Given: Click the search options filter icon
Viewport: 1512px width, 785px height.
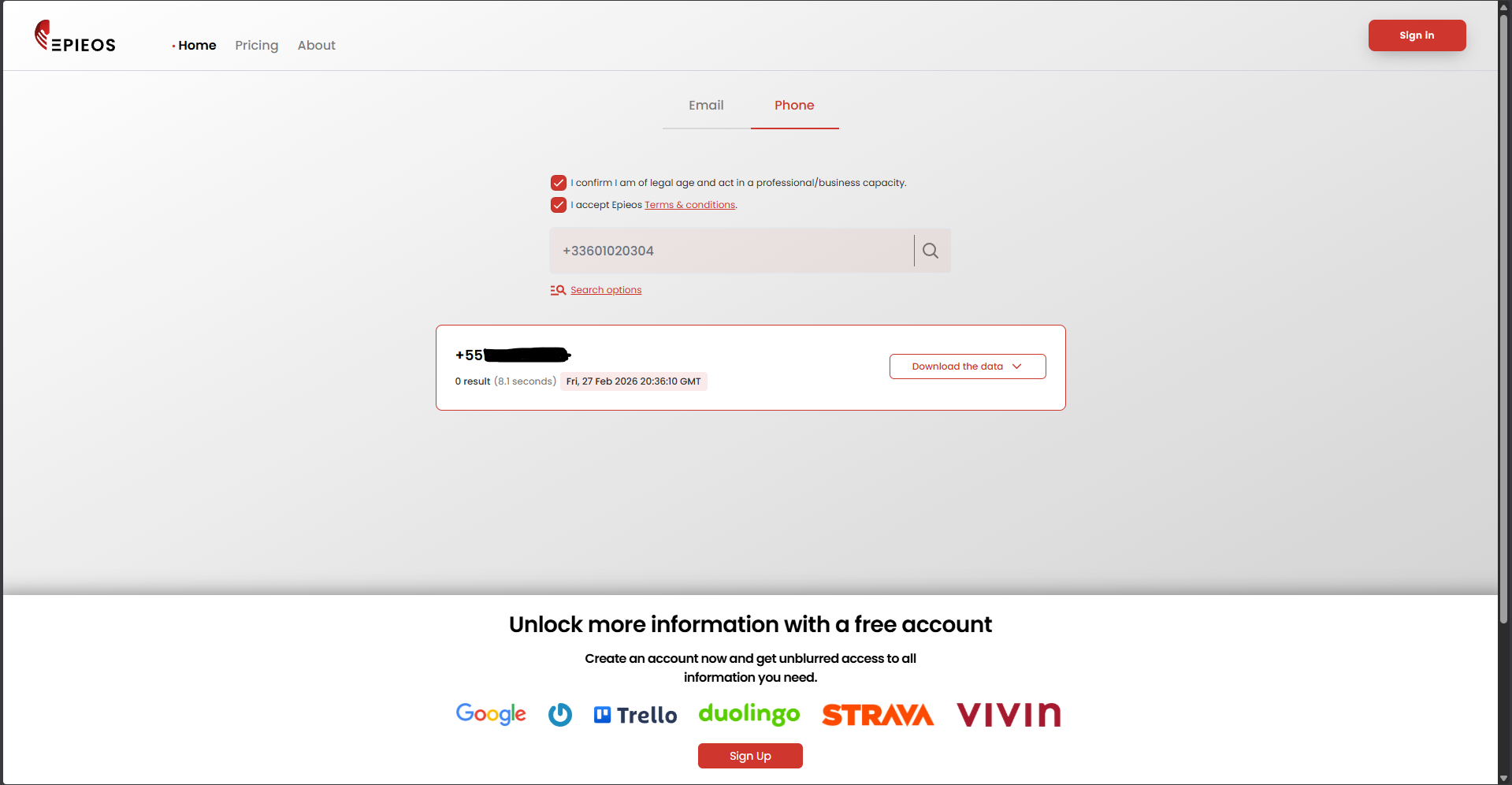Looking at the screenshot, I should pos(558,290).
